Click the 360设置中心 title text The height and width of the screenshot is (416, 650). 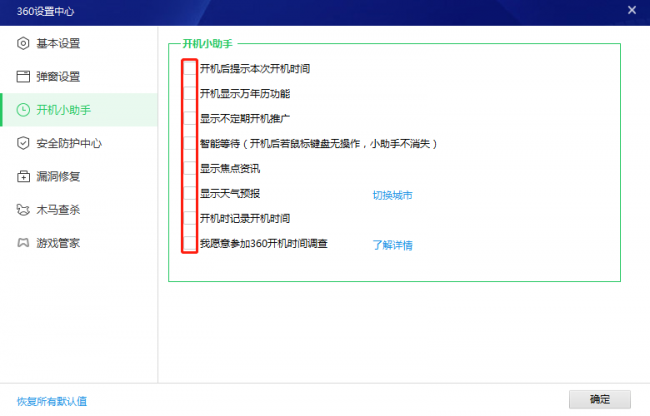pos(45,11)
